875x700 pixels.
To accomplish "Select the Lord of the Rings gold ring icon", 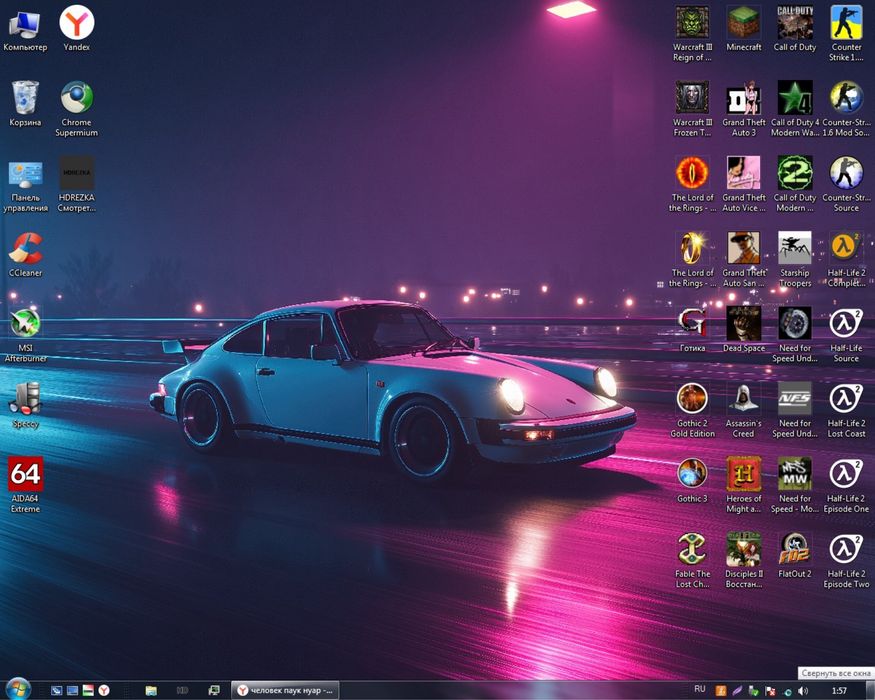I will coord(692,260).
